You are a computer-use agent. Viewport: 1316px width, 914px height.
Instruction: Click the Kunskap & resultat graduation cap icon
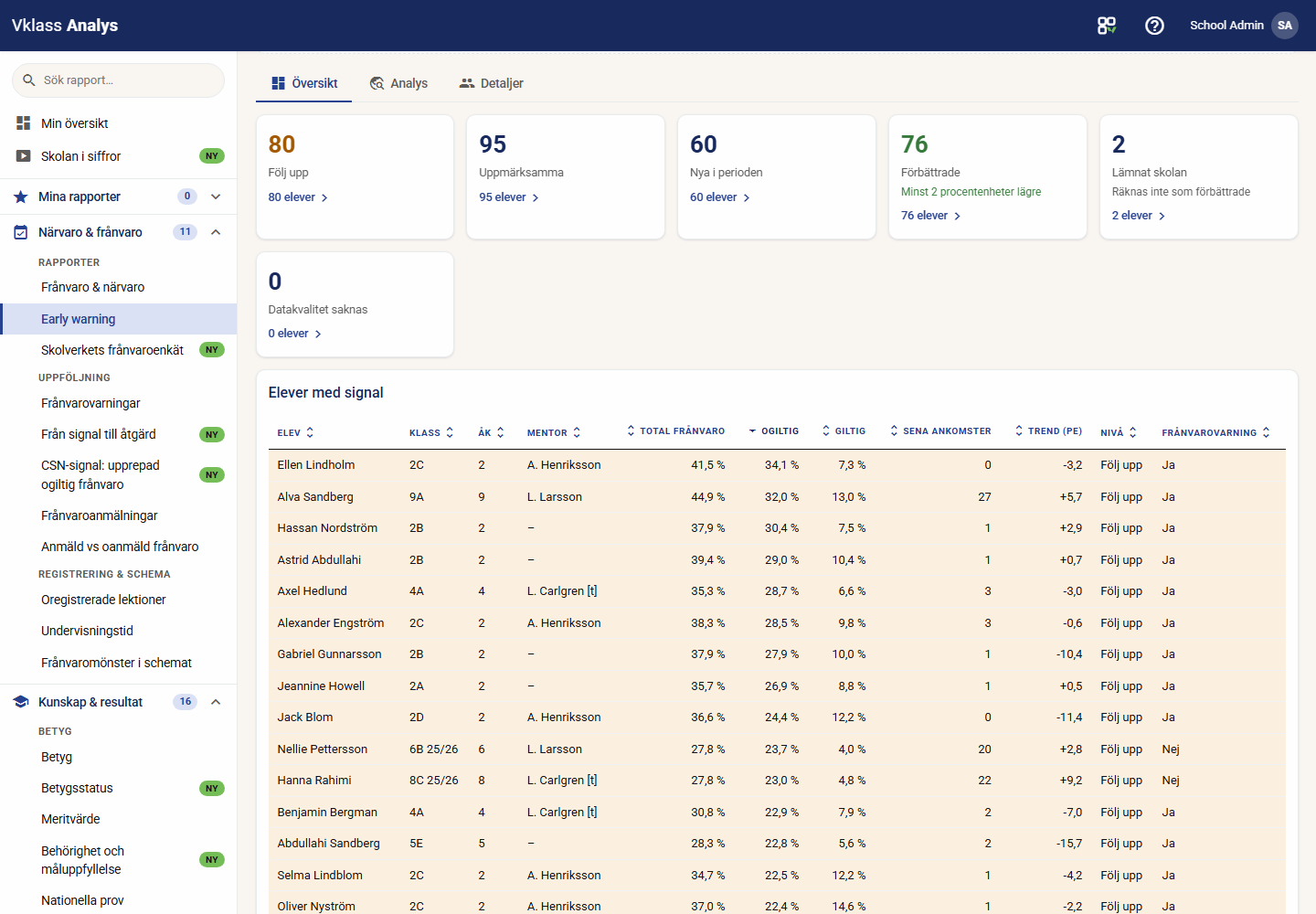[x=20, y=702]
